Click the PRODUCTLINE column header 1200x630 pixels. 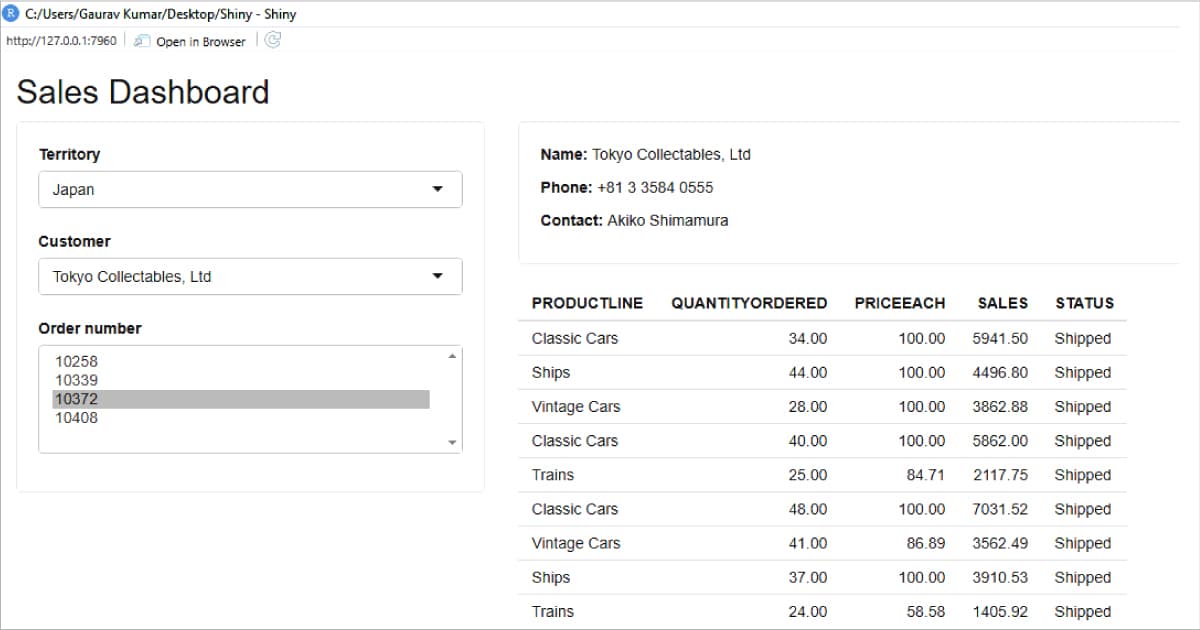tap(586, 303)
